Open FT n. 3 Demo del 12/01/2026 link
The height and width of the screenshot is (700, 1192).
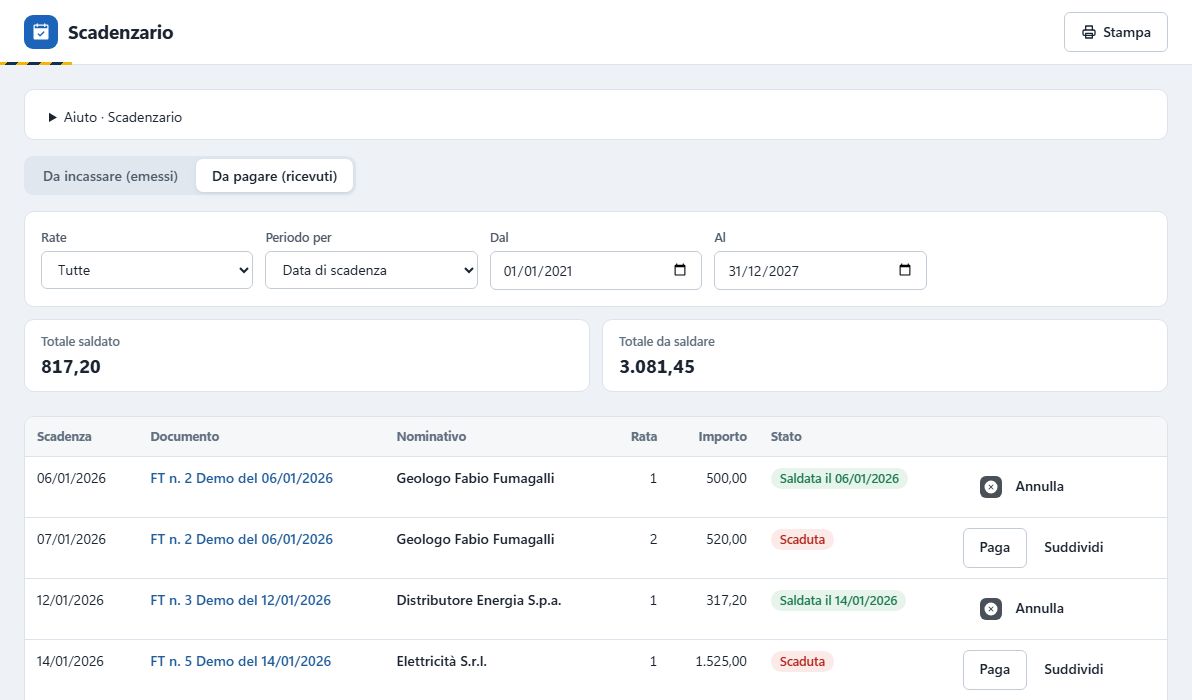[x=240, y=600]
